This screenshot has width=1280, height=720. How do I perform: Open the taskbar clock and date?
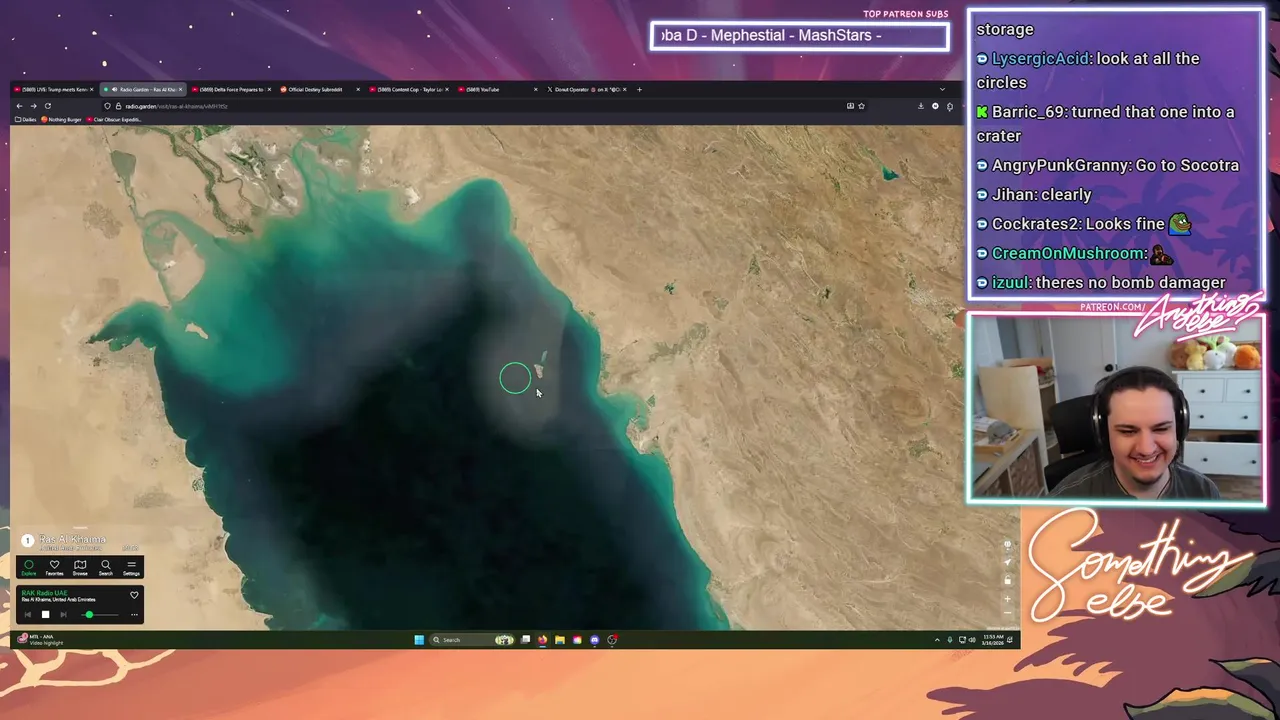993,640
